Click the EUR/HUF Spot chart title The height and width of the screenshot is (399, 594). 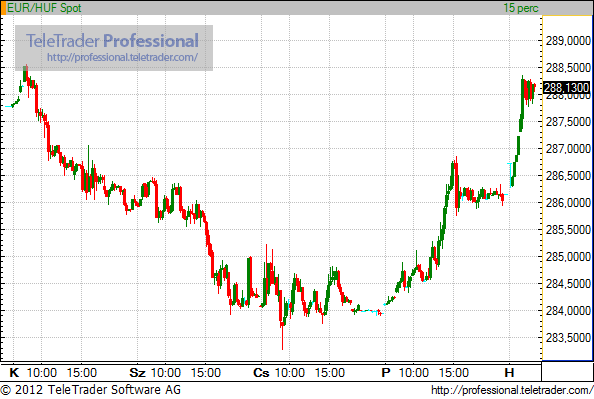point(44,8)
